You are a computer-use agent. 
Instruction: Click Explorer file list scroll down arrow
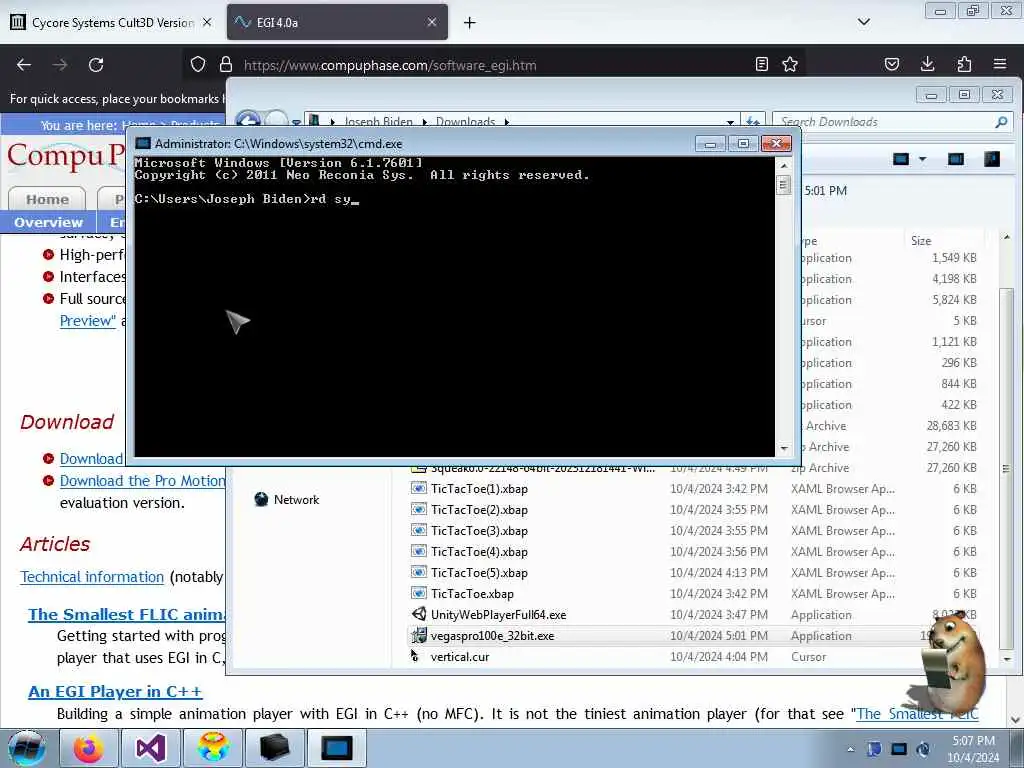[1006, 660]
